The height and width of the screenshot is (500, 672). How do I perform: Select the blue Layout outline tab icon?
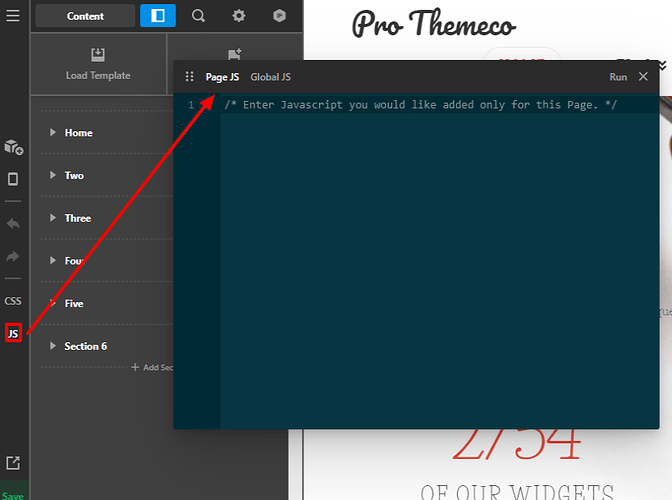click(158, 16)
